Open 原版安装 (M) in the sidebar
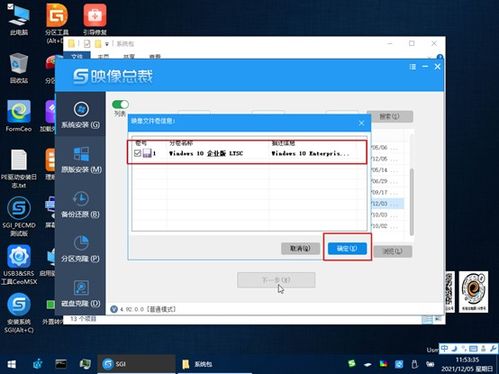 (80, 159)
